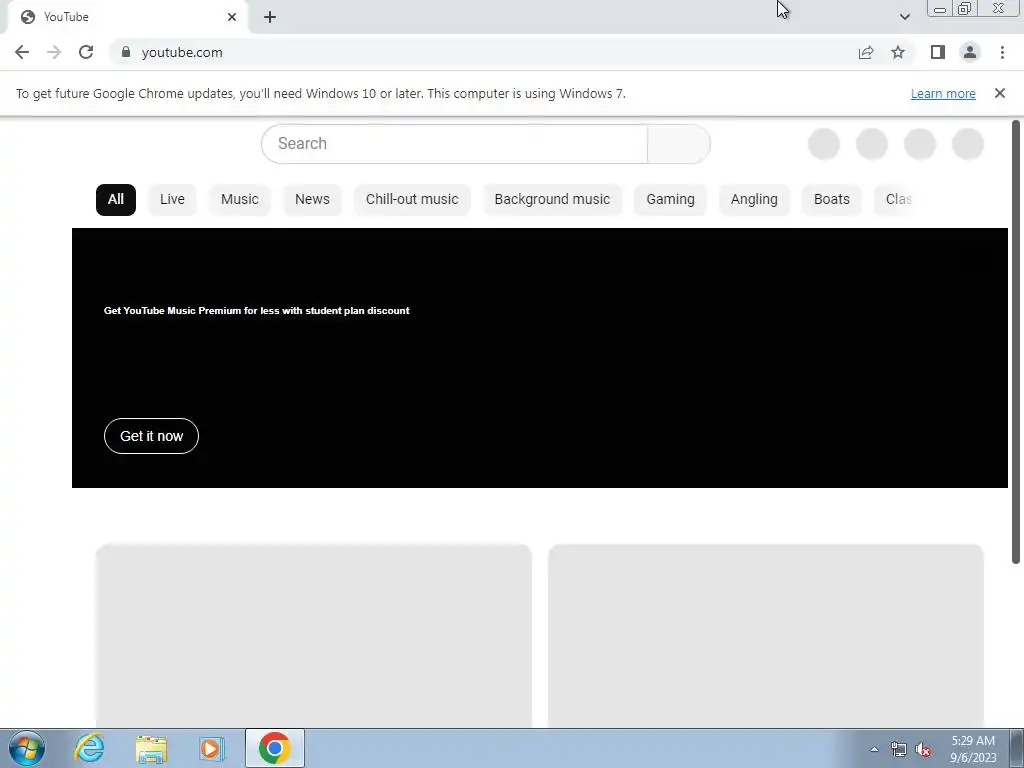Select the Chill-out music chip
Viewport: 1024px width, 768px height.
(412, 199)
